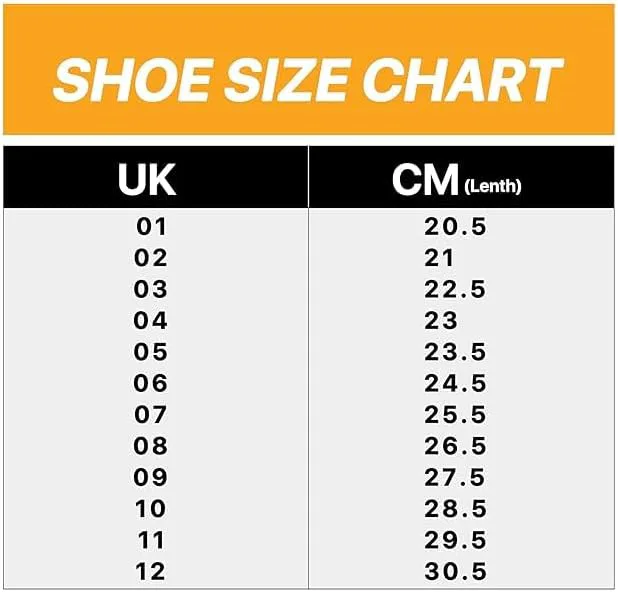
Task: Choose UK size 08
Action: pyautogui.click(x=151, y=446)
